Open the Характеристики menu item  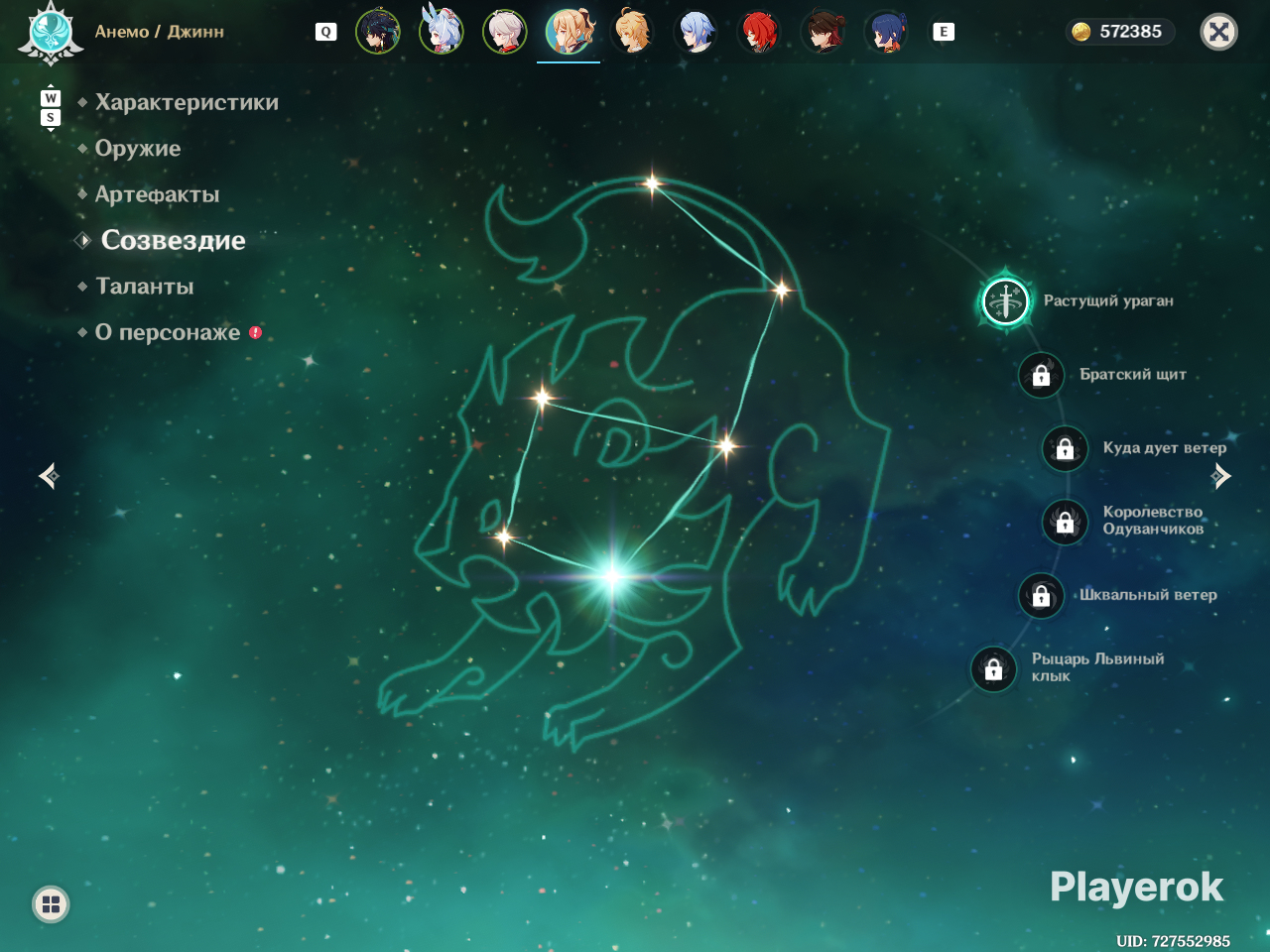[x=187, y=102]
